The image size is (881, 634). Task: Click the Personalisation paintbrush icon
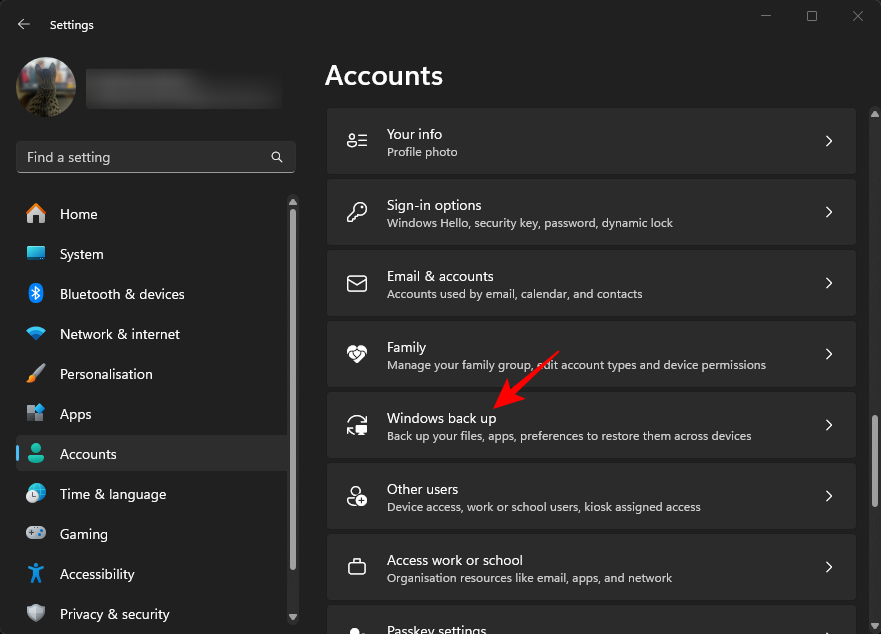click(x=36, y=374)
